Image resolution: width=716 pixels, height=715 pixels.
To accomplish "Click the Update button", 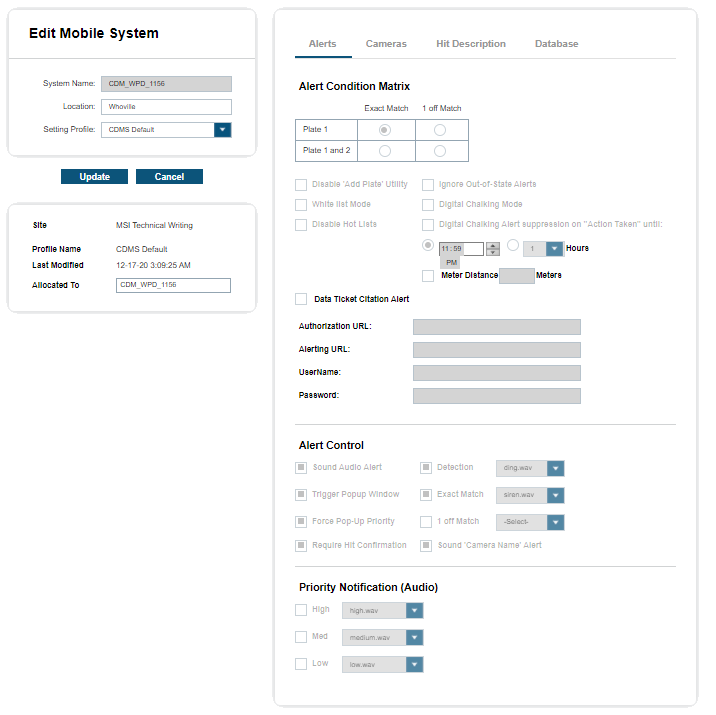I will click(x=94, y=177).
